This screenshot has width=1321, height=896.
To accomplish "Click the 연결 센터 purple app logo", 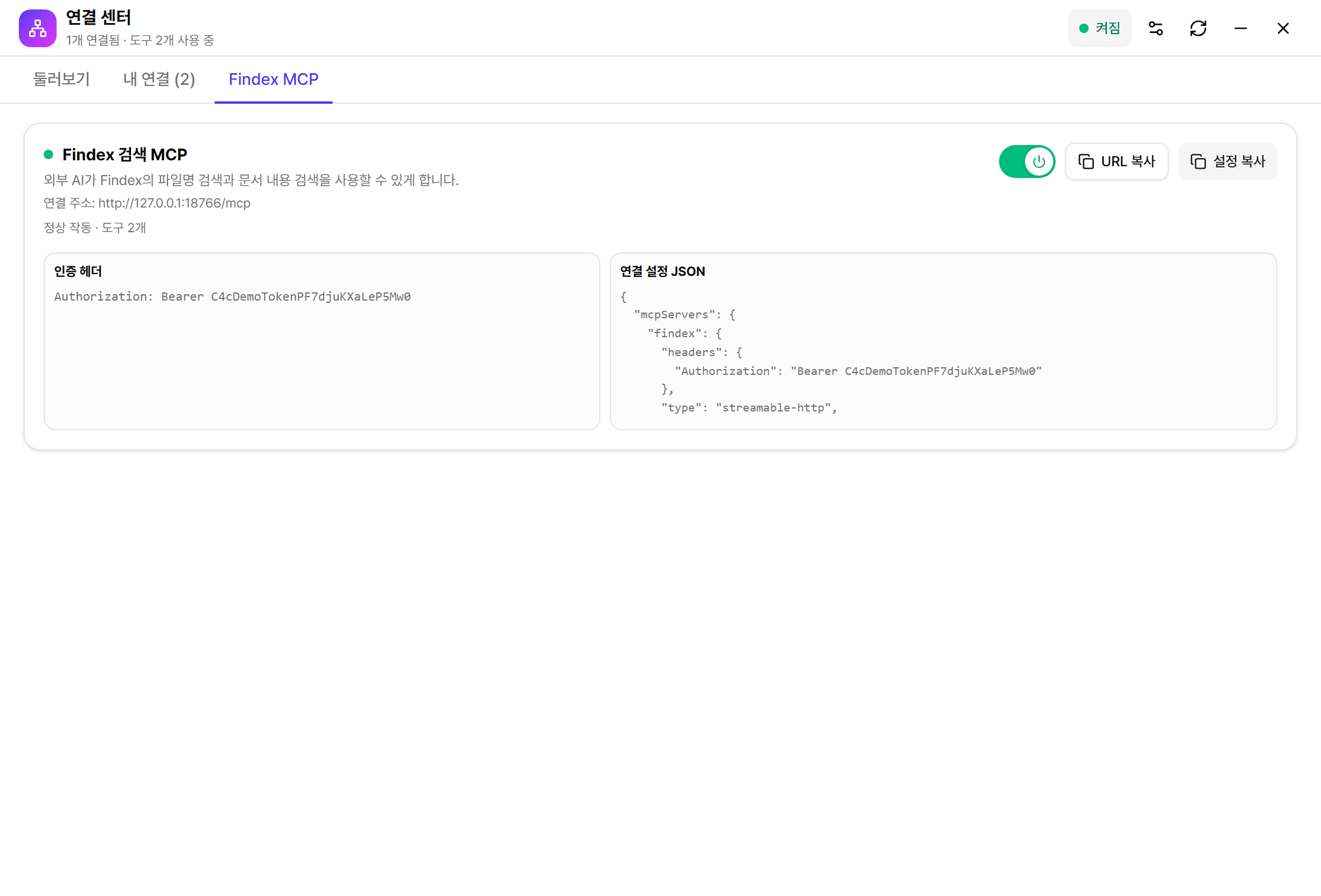I will (38, 28).
